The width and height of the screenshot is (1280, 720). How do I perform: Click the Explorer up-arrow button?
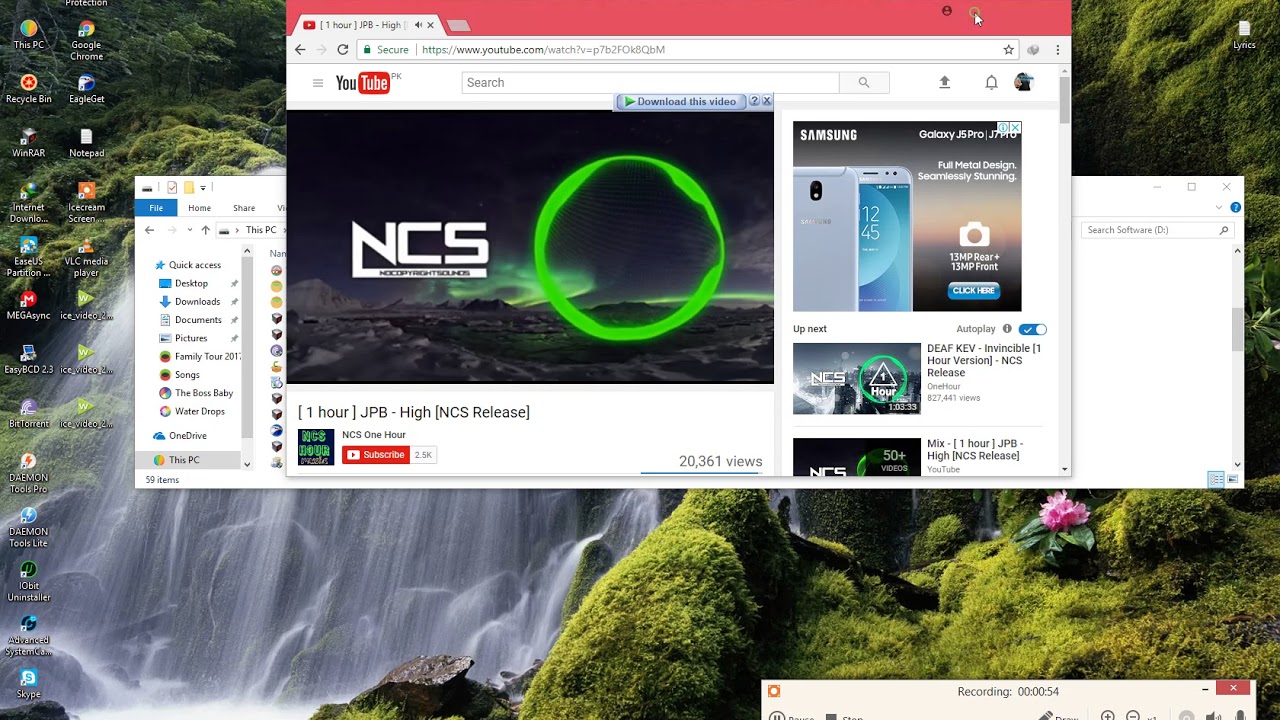(205, 230)
